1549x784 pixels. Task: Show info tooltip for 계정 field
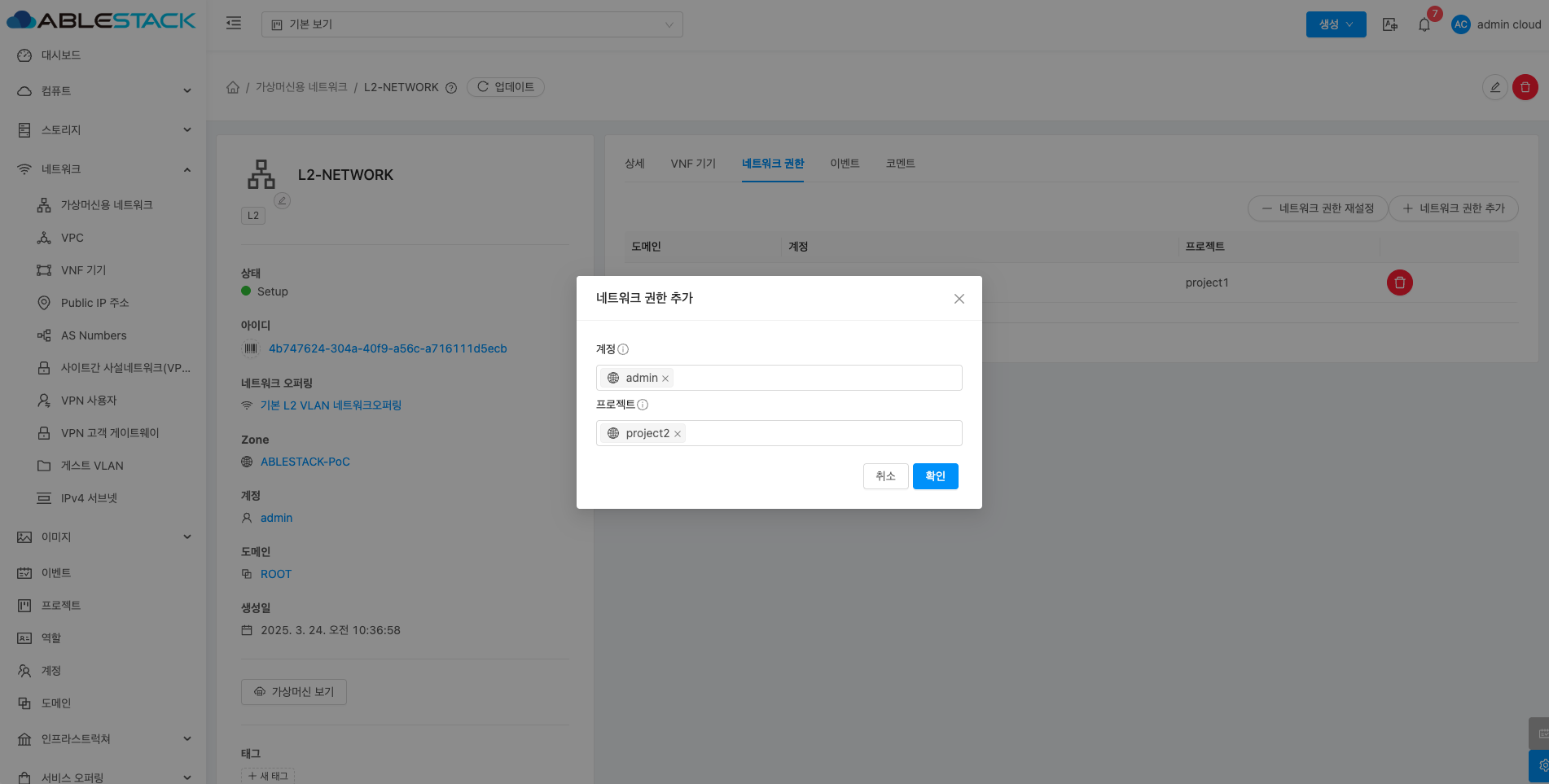click(623, 349)
